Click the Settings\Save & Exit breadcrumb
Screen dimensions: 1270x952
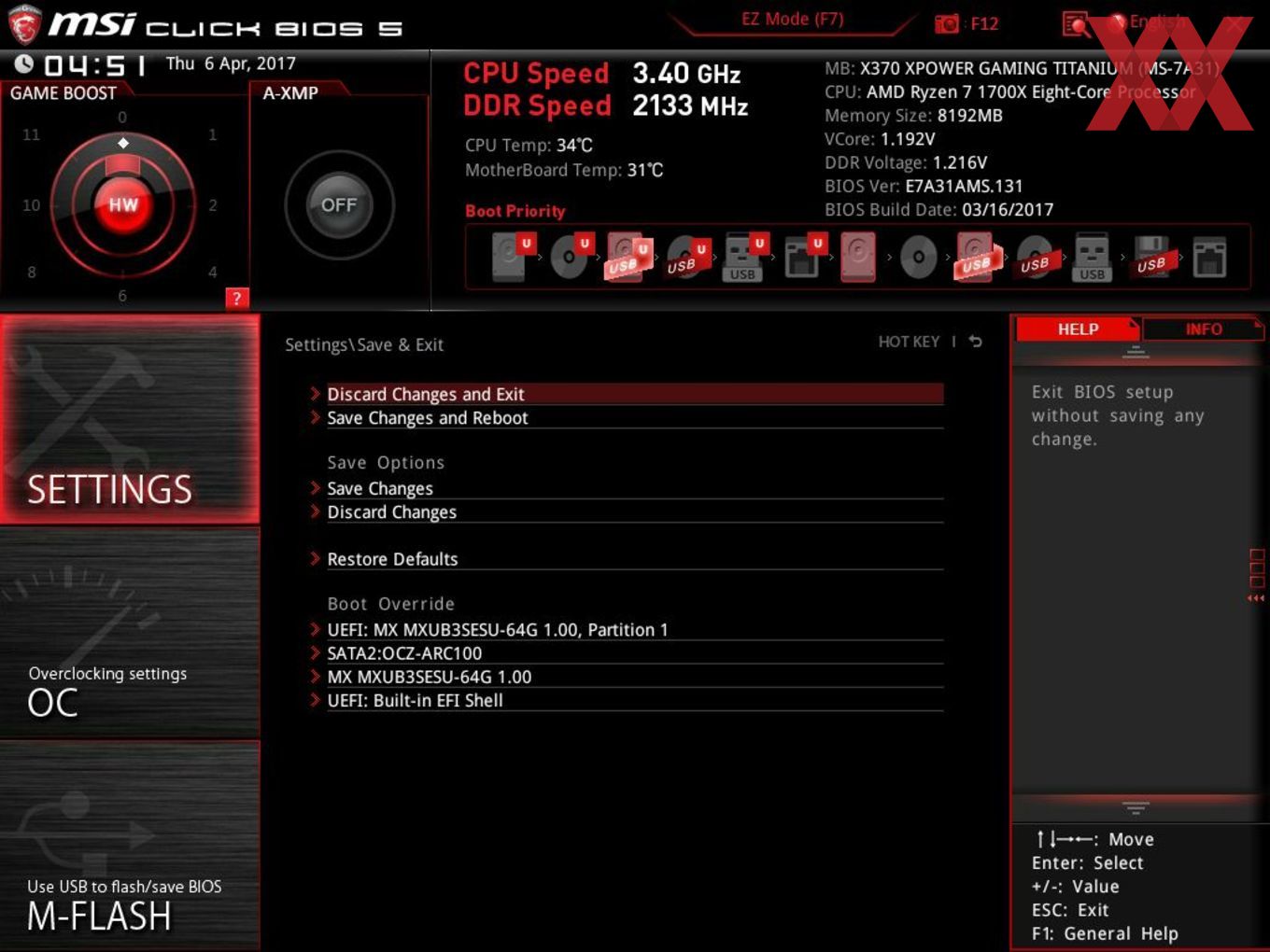point(364,344)
